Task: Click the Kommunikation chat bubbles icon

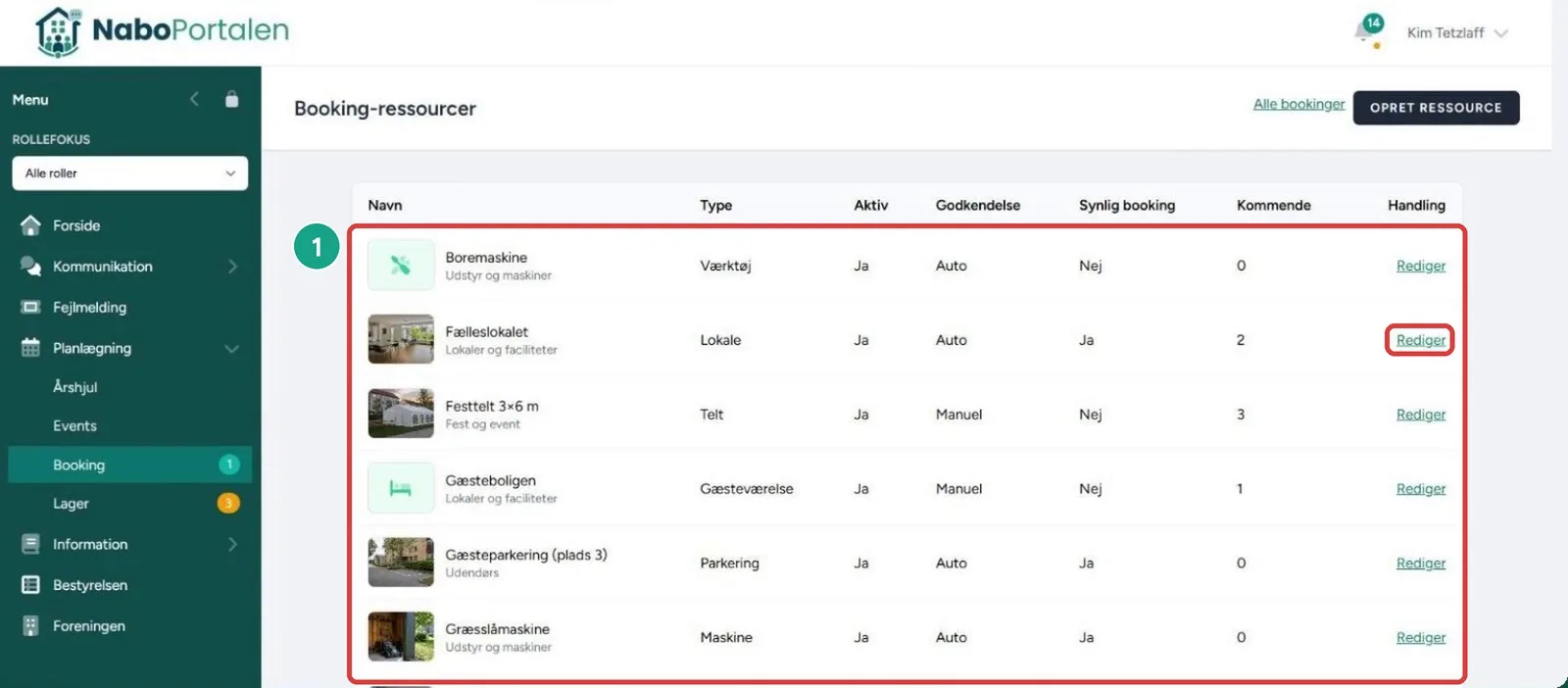Action: (x=30, y=267)
